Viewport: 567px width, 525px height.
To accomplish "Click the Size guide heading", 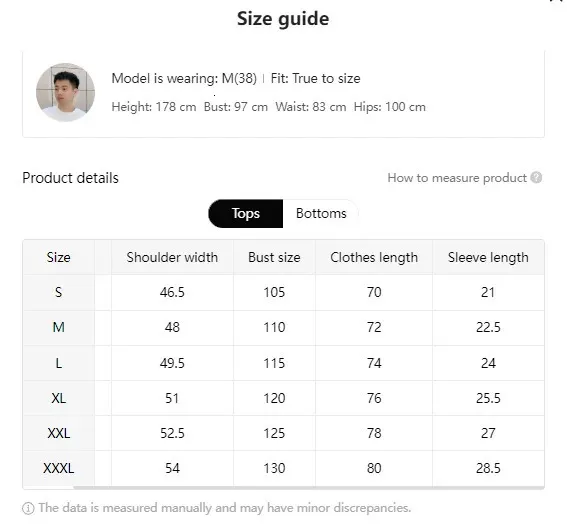I will [283, 19].
